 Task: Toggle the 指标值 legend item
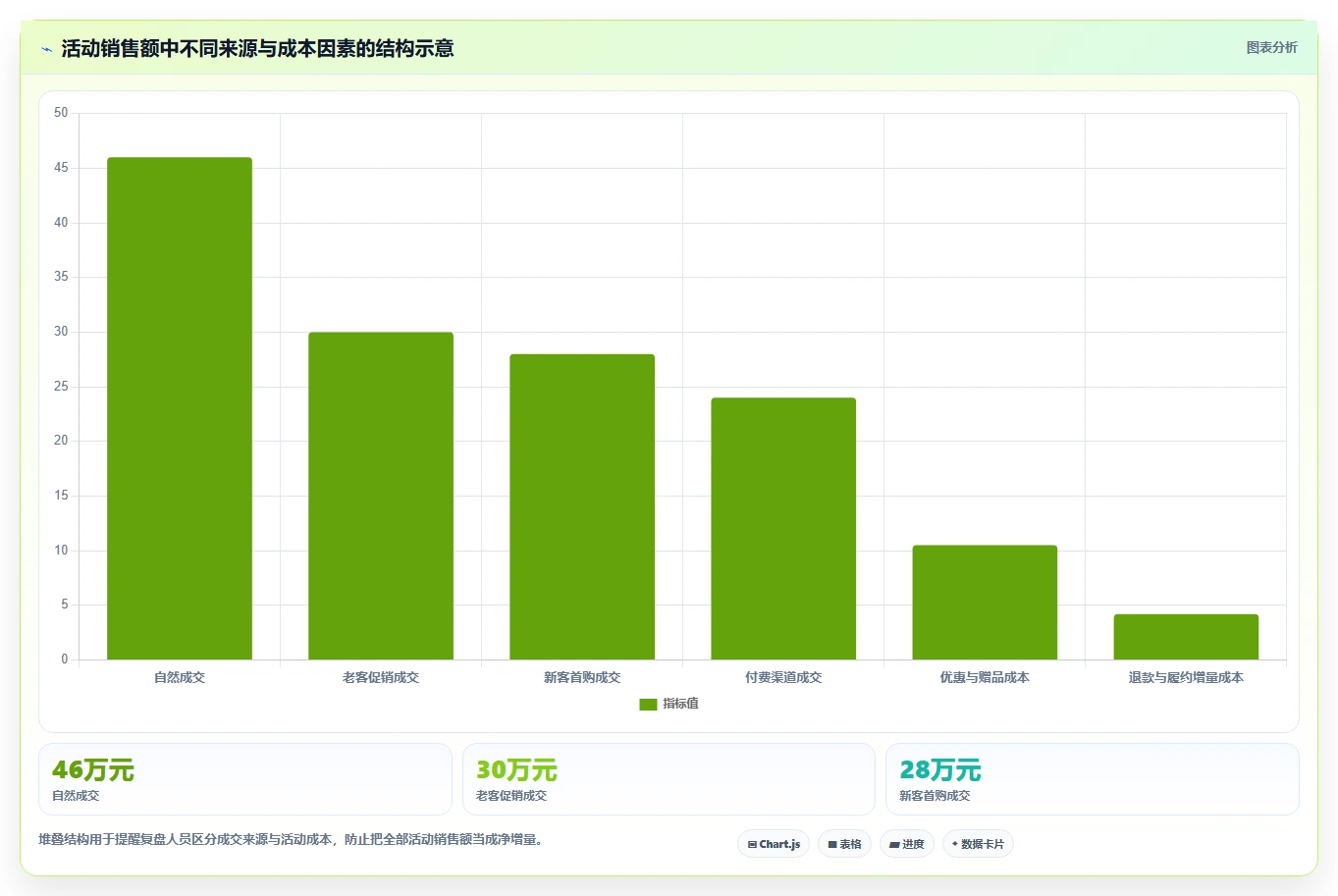coord(669,704)
